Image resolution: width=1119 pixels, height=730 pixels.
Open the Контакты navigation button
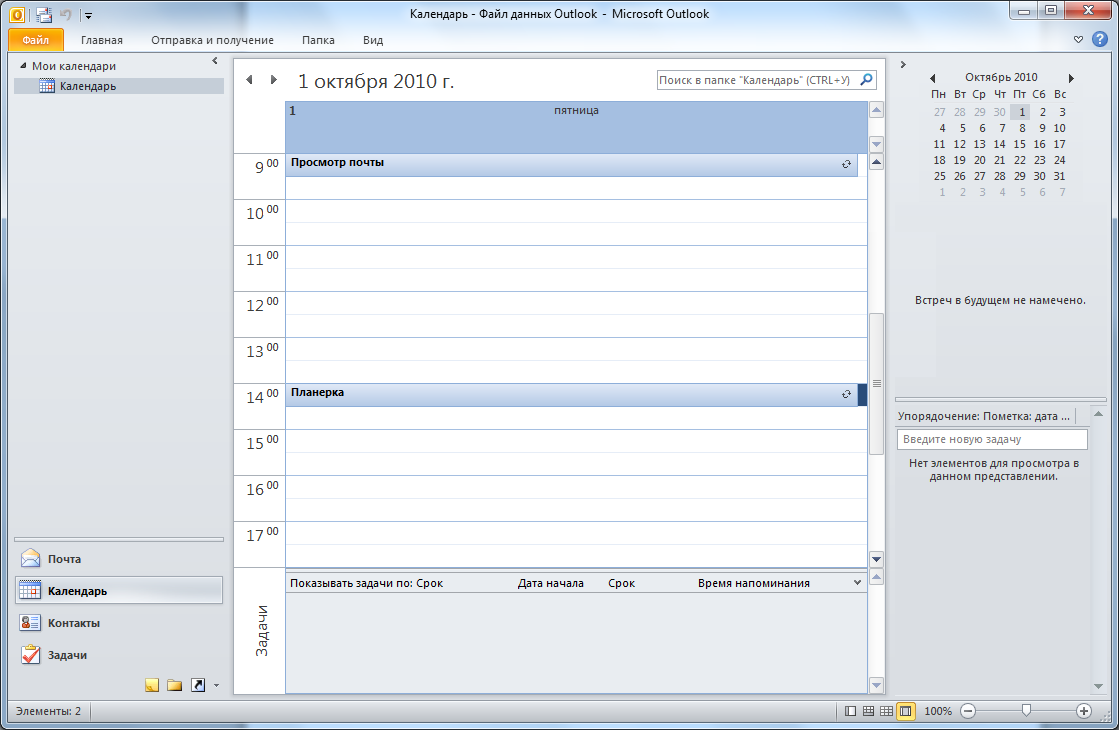coord(118,623)
